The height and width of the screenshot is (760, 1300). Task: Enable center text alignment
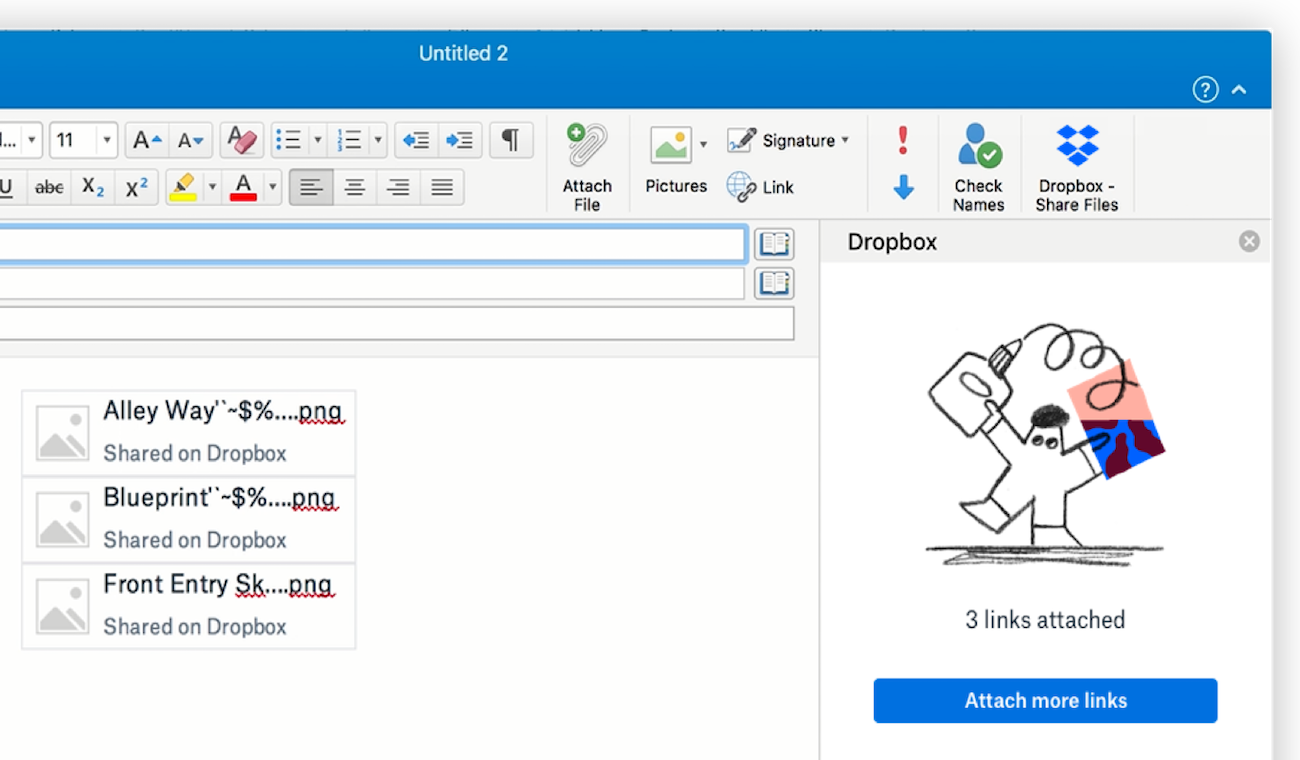[x=354, y=187]
